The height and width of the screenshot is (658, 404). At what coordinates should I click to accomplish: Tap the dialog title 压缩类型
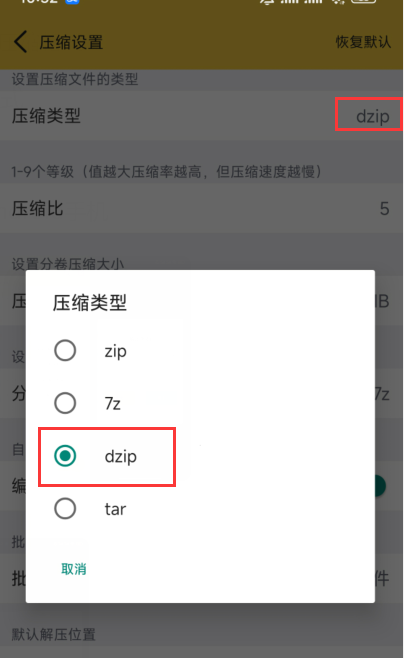point(90,303)
